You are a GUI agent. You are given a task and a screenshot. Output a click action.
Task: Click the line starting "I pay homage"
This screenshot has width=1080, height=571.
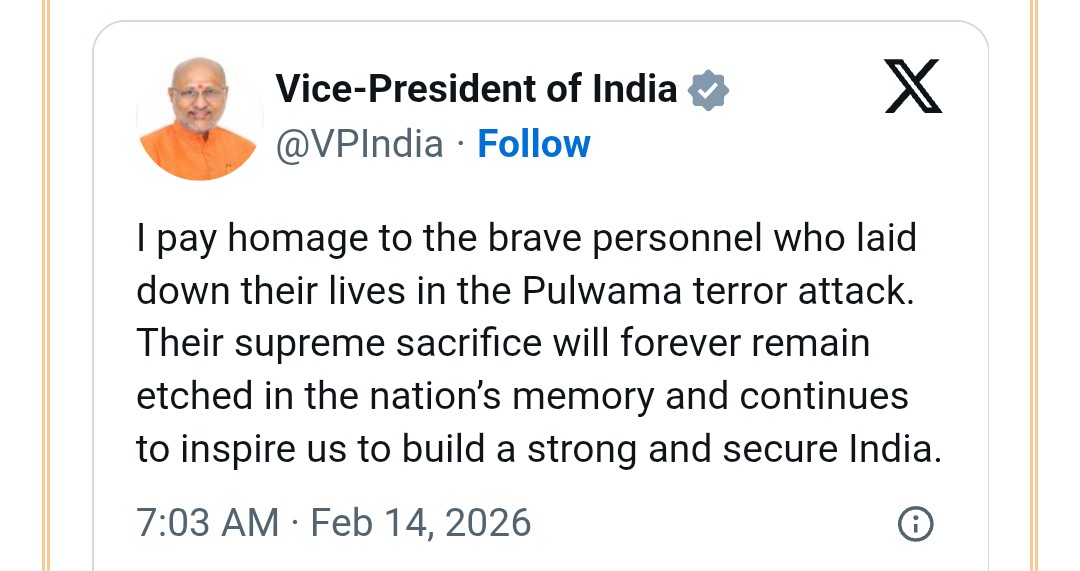[x=526, y=240]
